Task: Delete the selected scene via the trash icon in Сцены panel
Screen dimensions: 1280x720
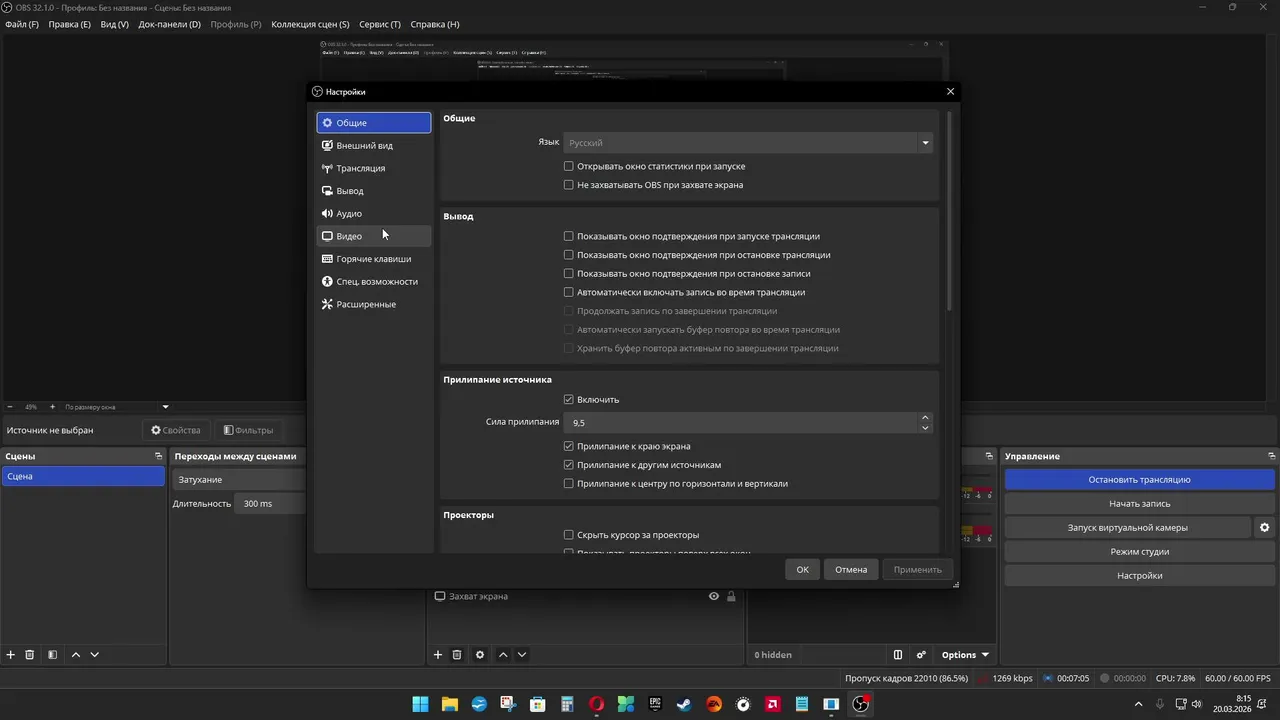Action: tap(30, 655)
